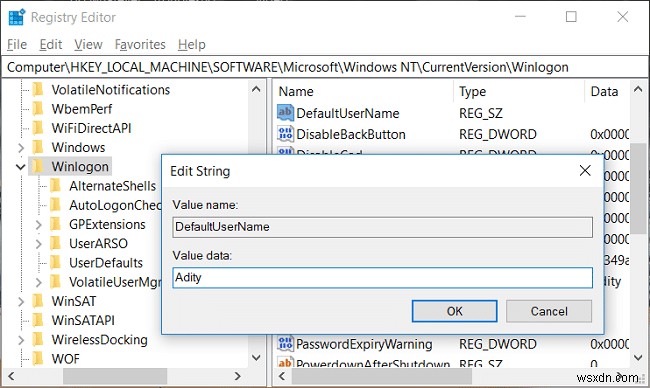This screenshot has width=650, height=388.
Task: Click the WOF folder icon
Action: [38, 359]
